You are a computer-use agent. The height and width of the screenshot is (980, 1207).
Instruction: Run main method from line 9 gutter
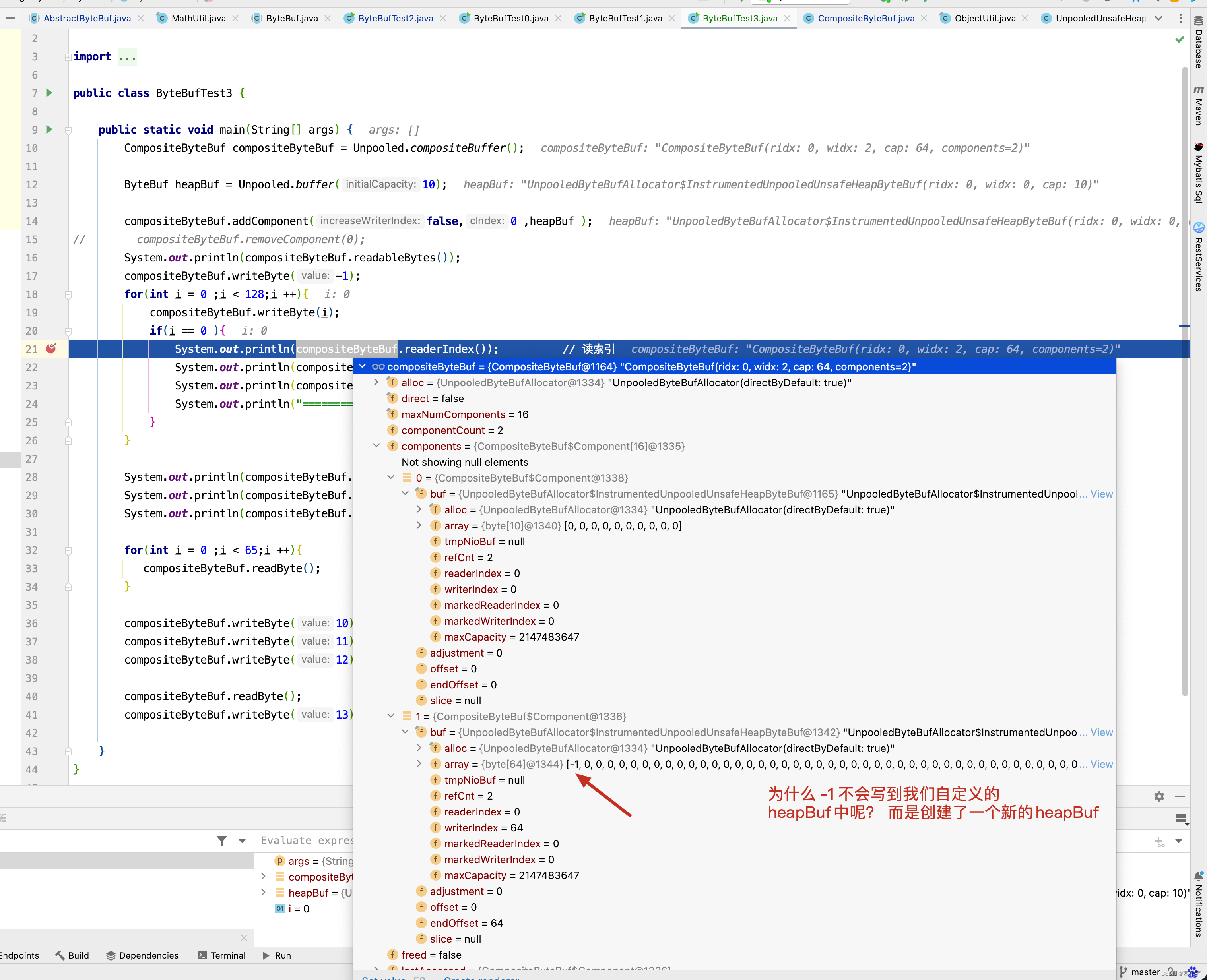(x=49, y=129)
